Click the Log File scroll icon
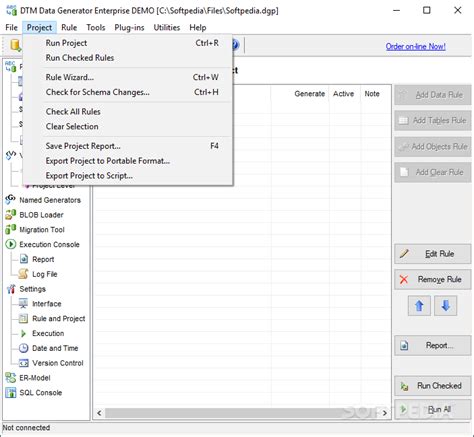Screen dimensions: 474x437 click(x=23, y=274)
